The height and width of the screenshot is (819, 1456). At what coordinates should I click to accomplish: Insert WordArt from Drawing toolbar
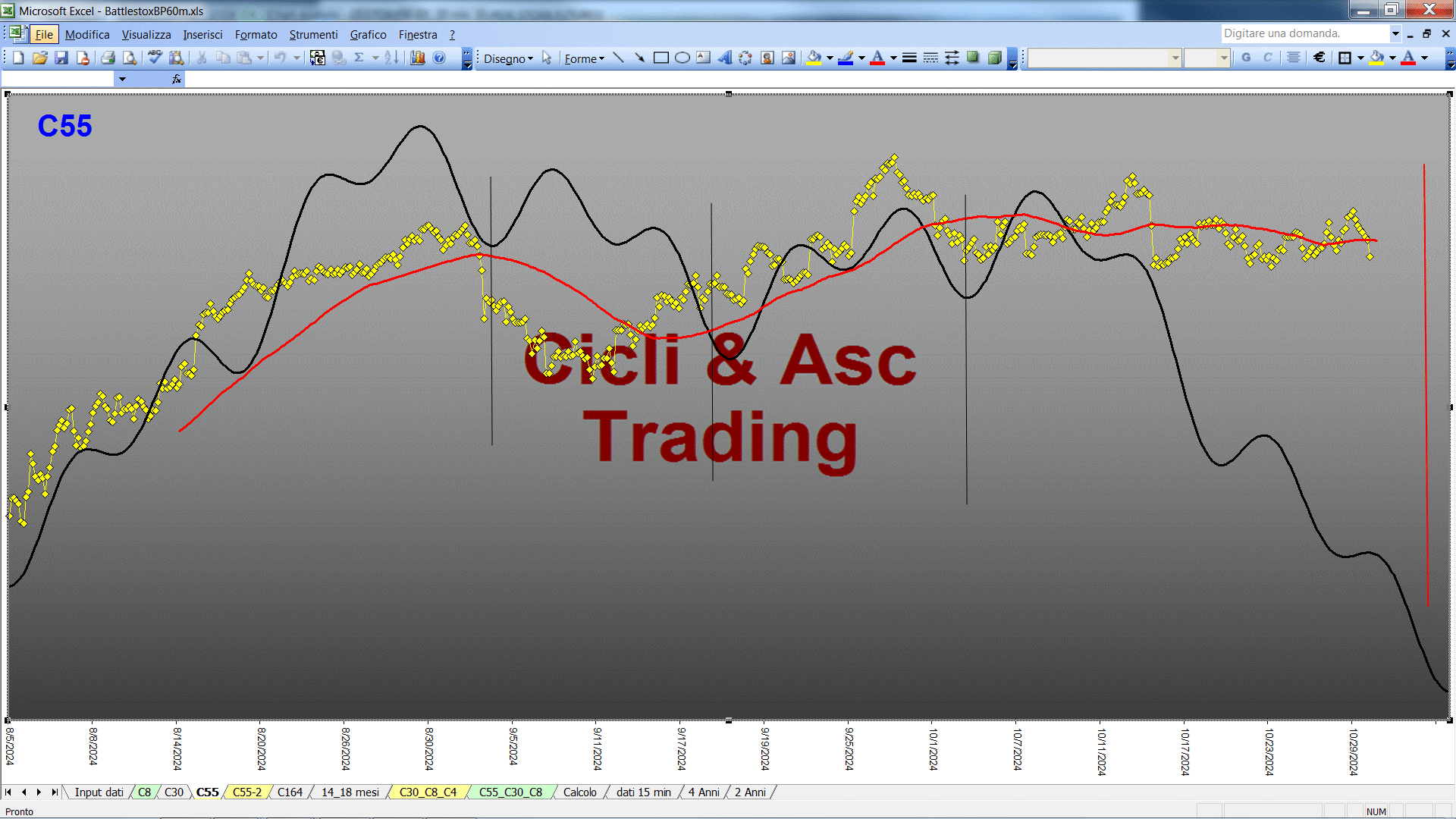(x=725, y=58)
